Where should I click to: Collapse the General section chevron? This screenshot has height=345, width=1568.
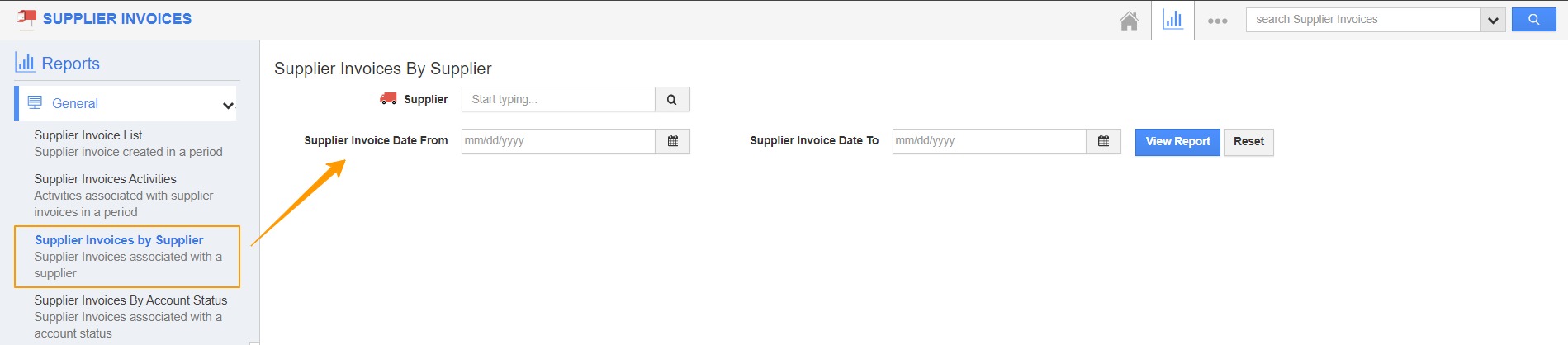(x=228, y=105)
